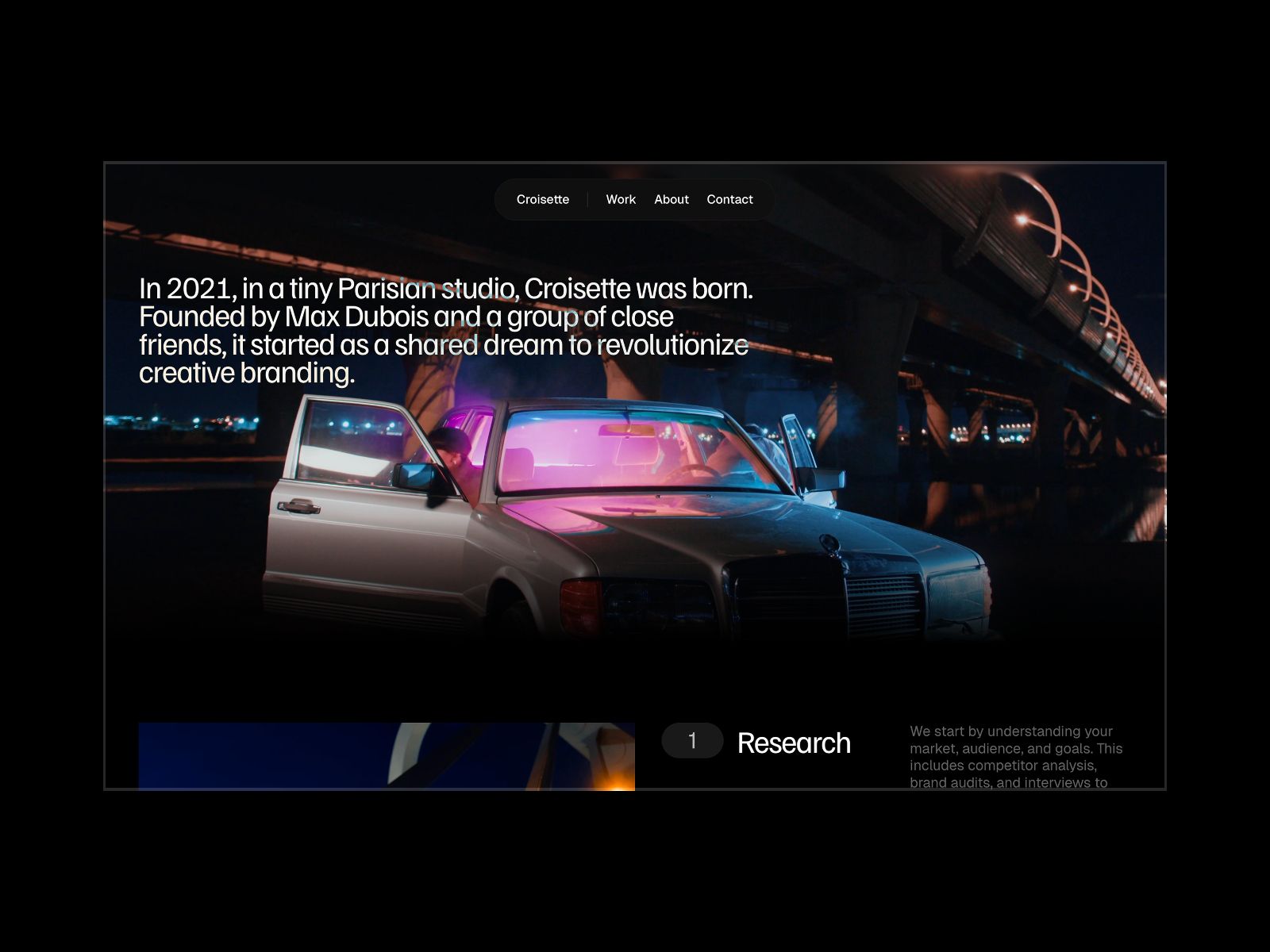Select the 'In 2021, in a tiny Parisian studio' headline
Viewport: 1270px width, 952px height.
[x=446, y=331]
